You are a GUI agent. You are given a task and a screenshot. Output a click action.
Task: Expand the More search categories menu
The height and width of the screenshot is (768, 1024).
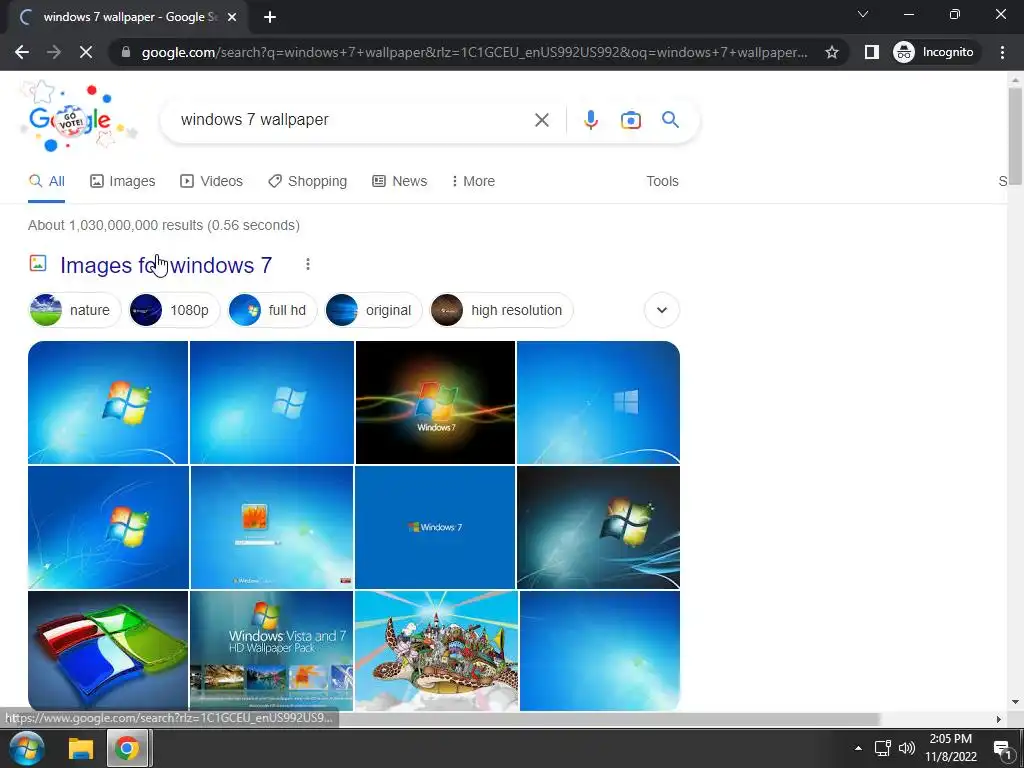click(473, 181)
